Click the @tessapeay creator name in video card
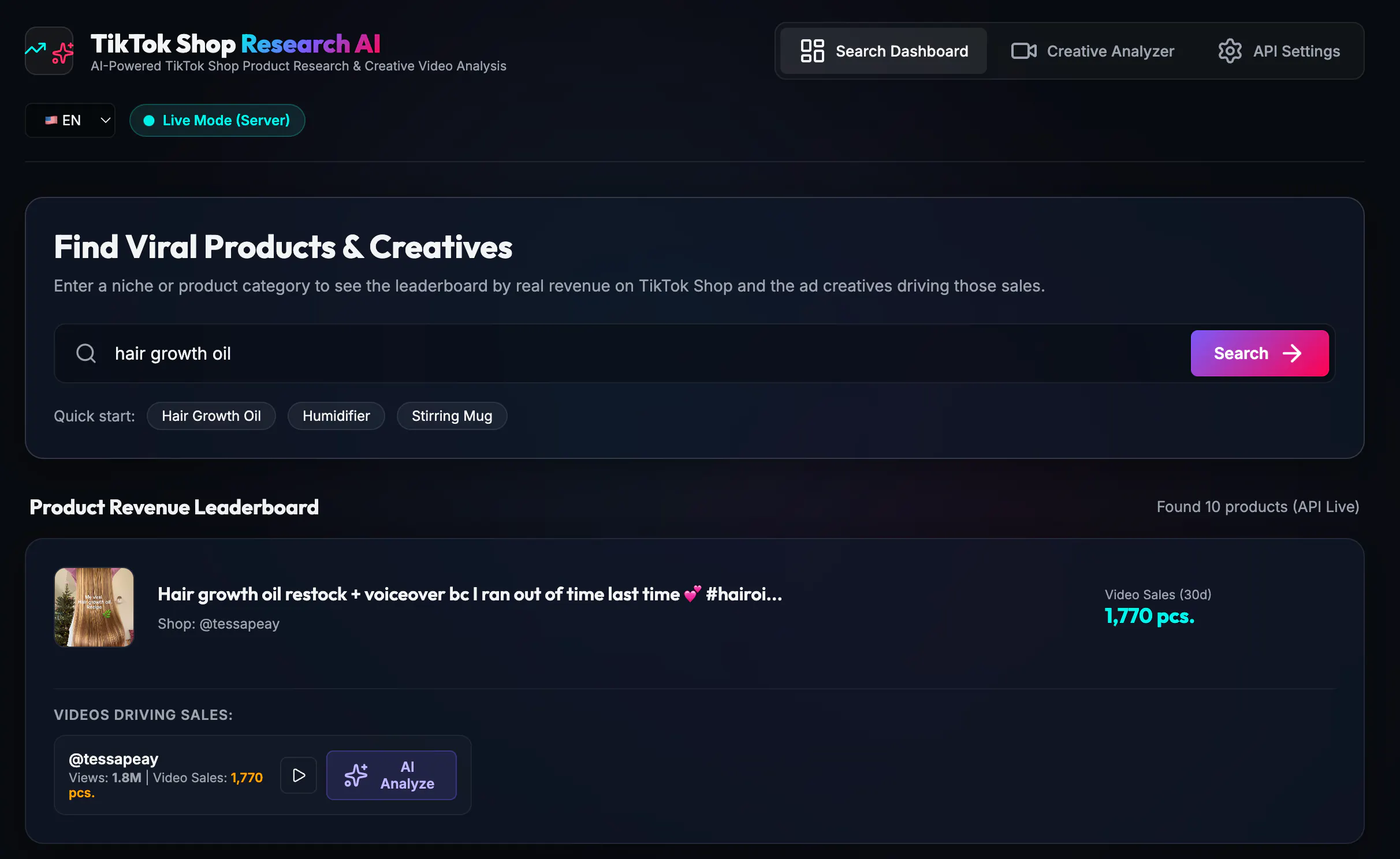The width and height of the screenshot is (1400, 859). (113, 759)
